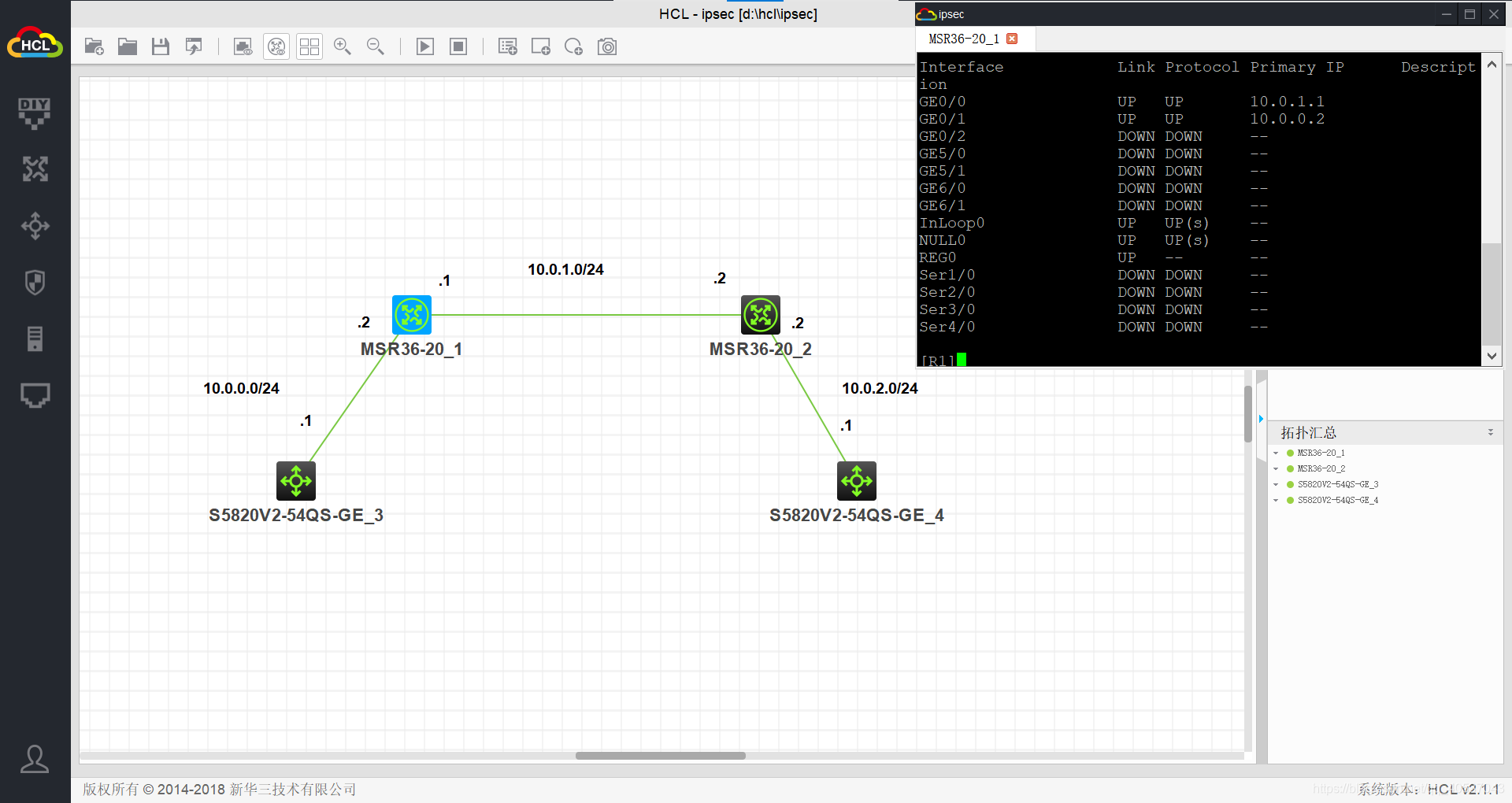The height and width of the screenshot is (803, 1512).
Task: Click MSR36-20_1 device name label
Action: pyautogui.click(x=411, y=350)
